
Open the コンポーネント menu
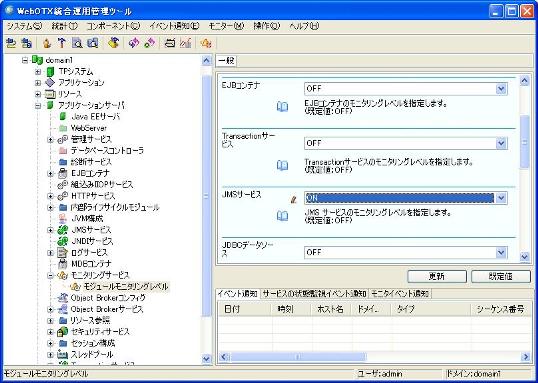pos(113,26)
